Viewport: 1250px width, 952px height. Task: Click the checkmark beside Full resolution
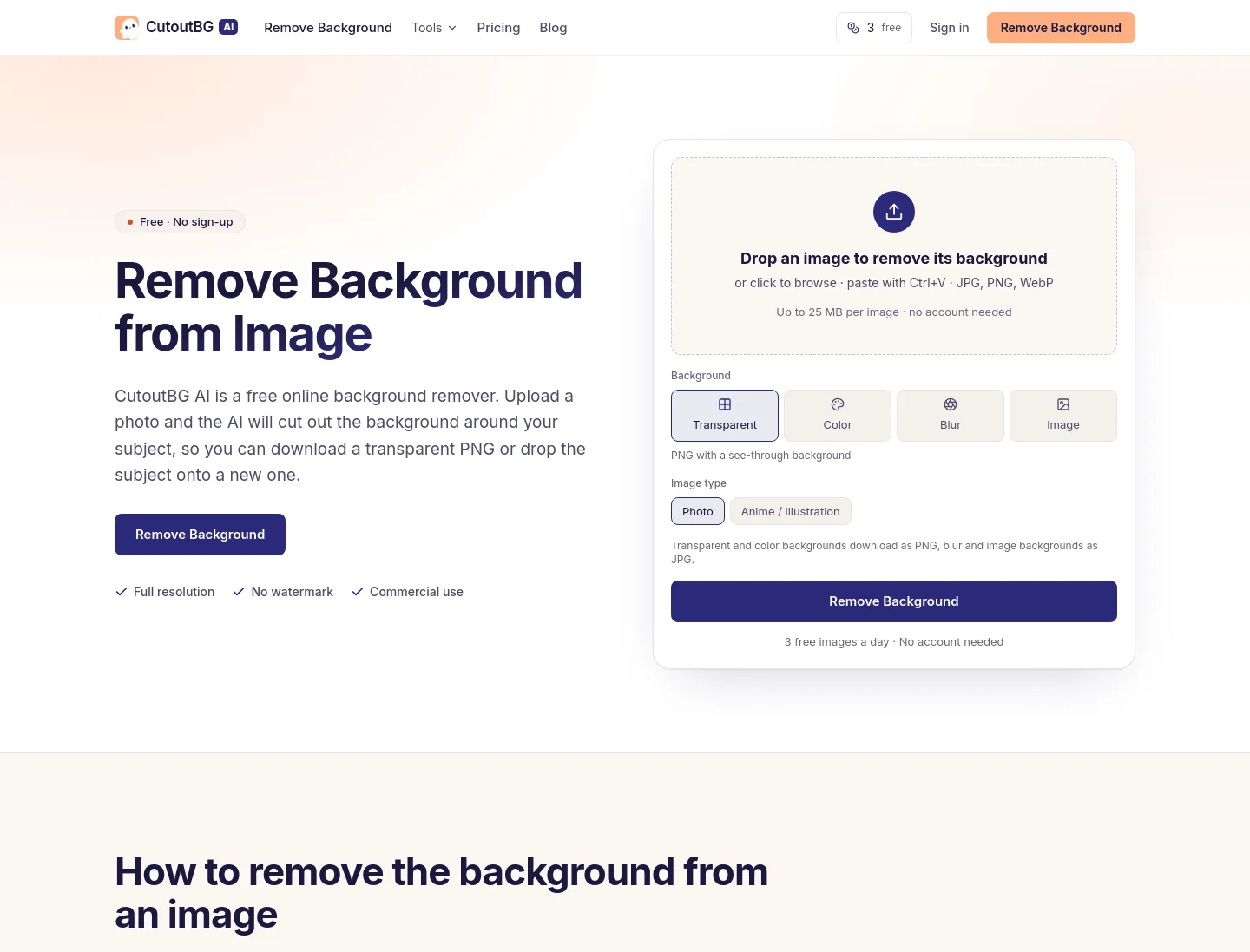click(x=122, y=592)
